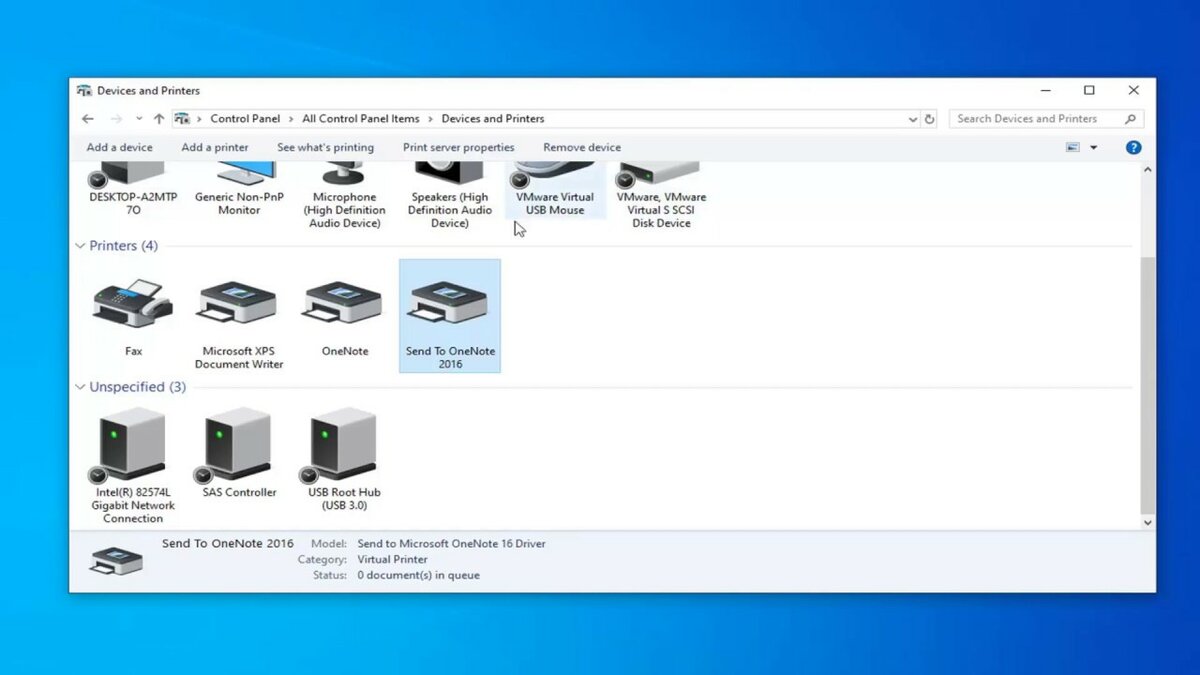Collapse the Unspecified (3) group

(81, 387)
